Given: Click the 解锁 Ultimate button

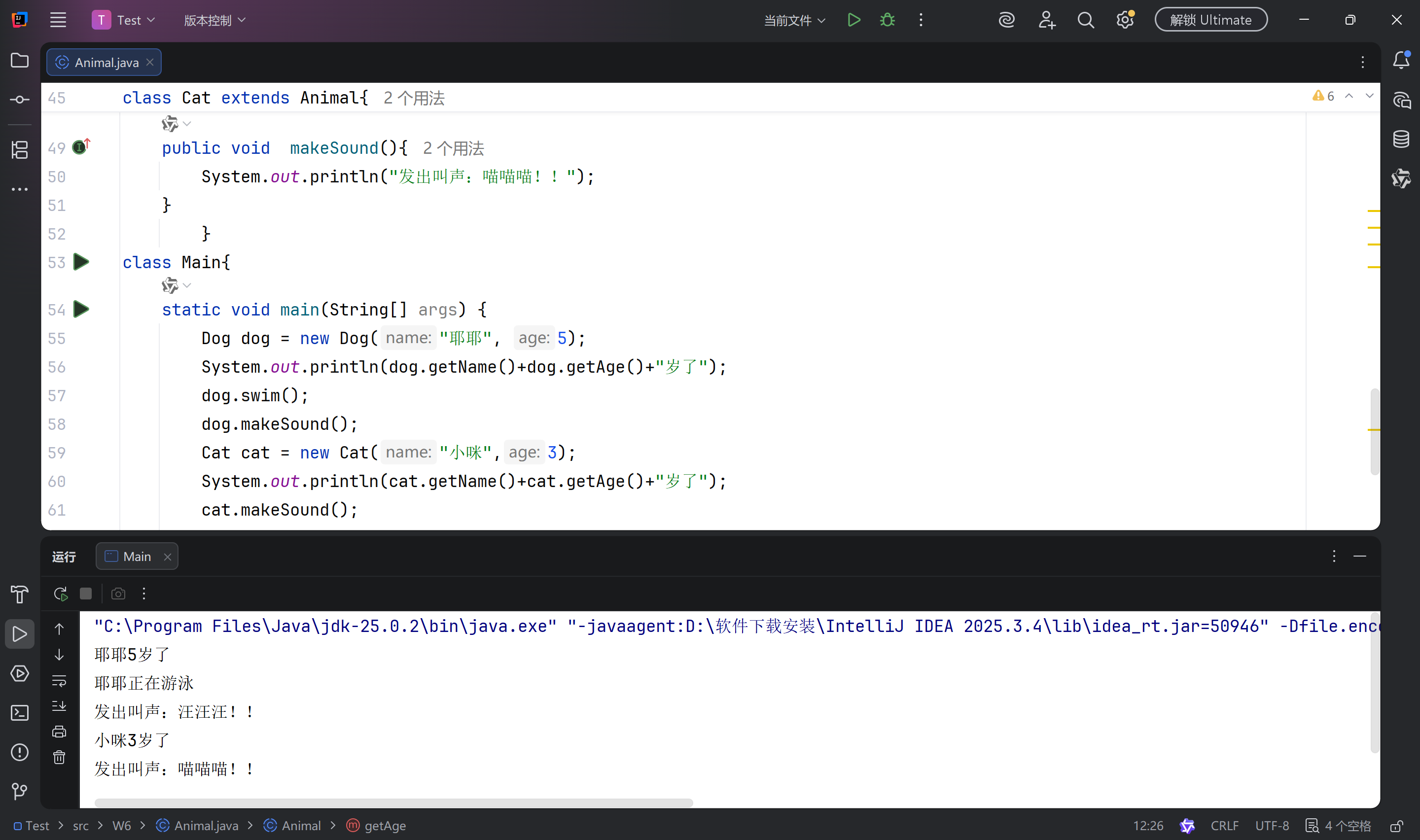Looking at the screenshot, I should pyautogui.click(x=1210, y=20).
